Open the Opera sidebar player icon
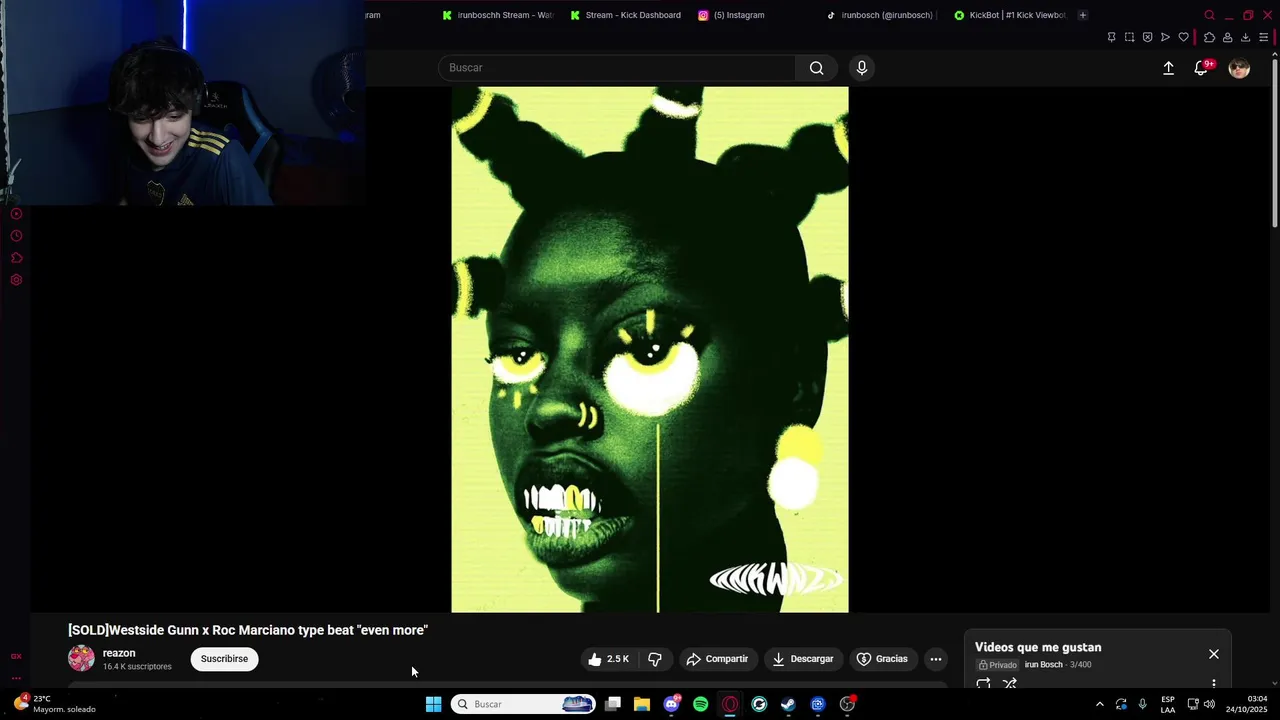This screenshot has height=720, width=1280. pyautogui.click(x=16, y=214)
